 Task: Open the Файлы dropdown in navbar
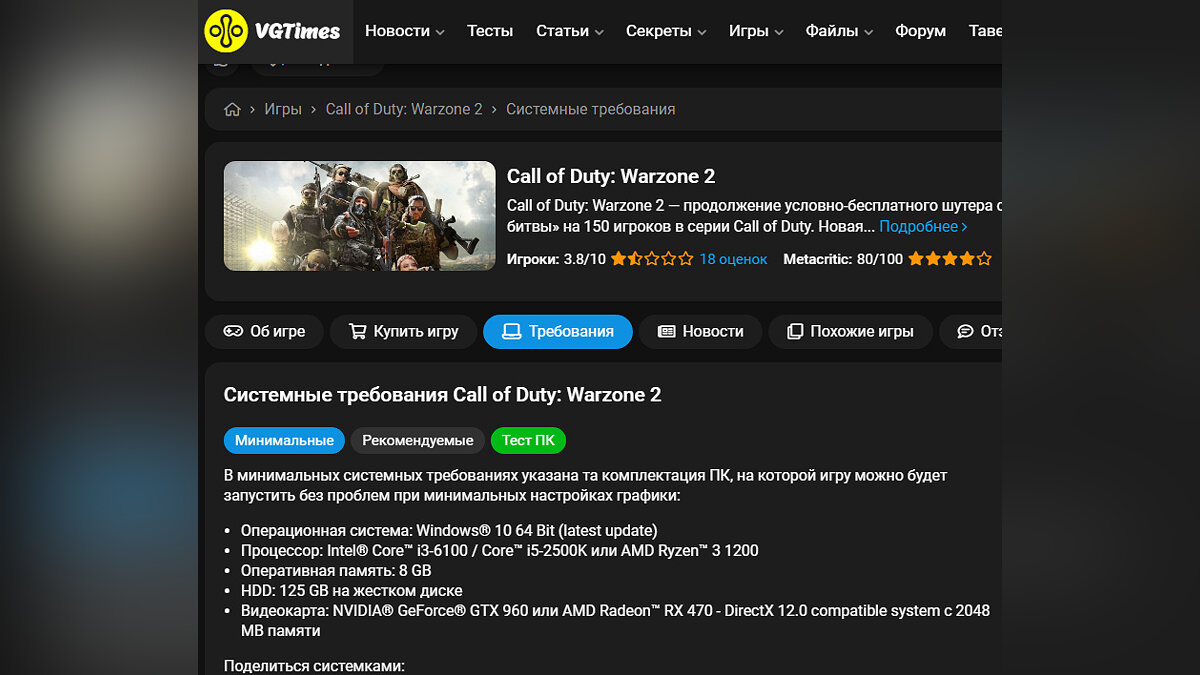coord(839,31)
